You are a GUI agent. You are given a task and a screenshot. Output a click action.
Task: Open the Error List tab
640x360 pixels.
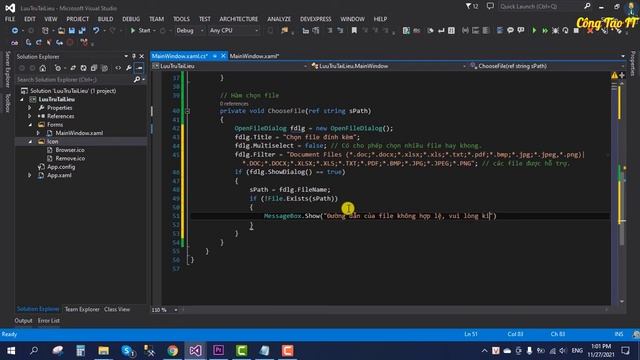click(49, 321)
